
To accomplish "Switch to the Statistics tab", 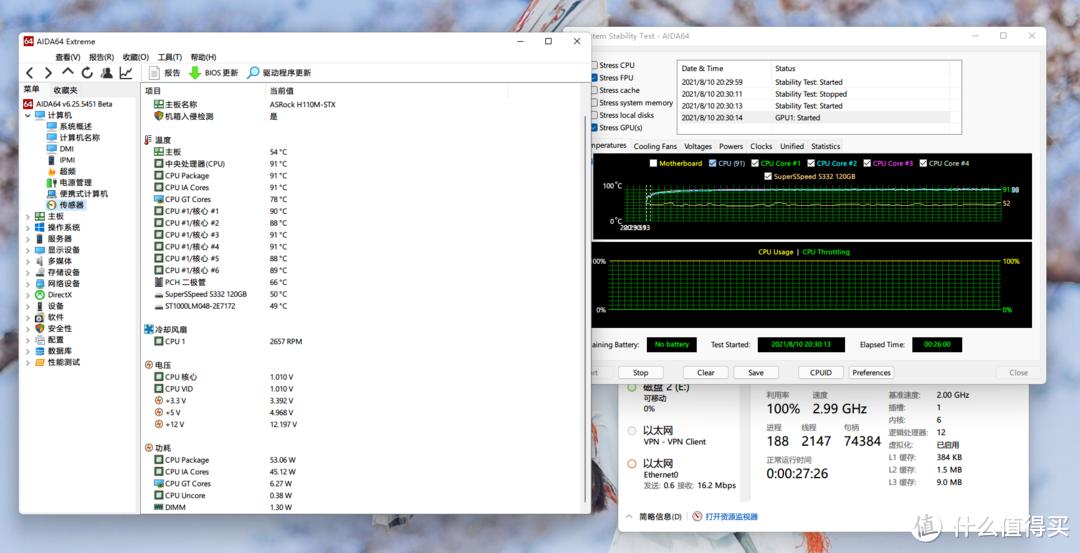I will tap(825, 146).
